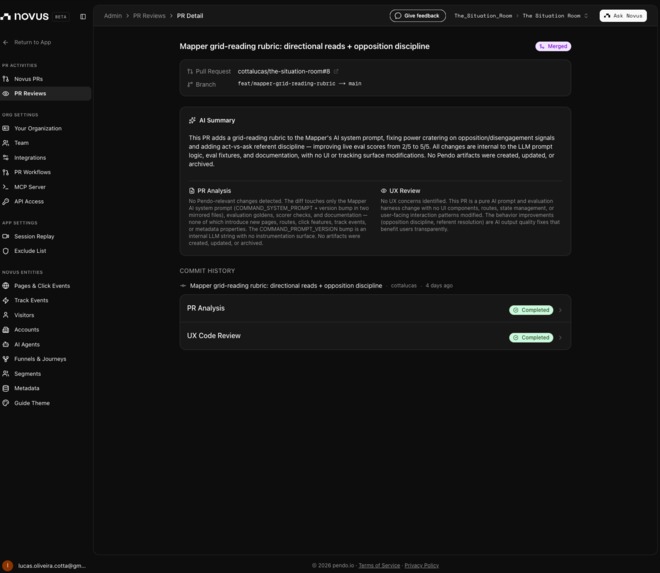Go to Integrations settings
Screen dimensions: 660x573
30,157
